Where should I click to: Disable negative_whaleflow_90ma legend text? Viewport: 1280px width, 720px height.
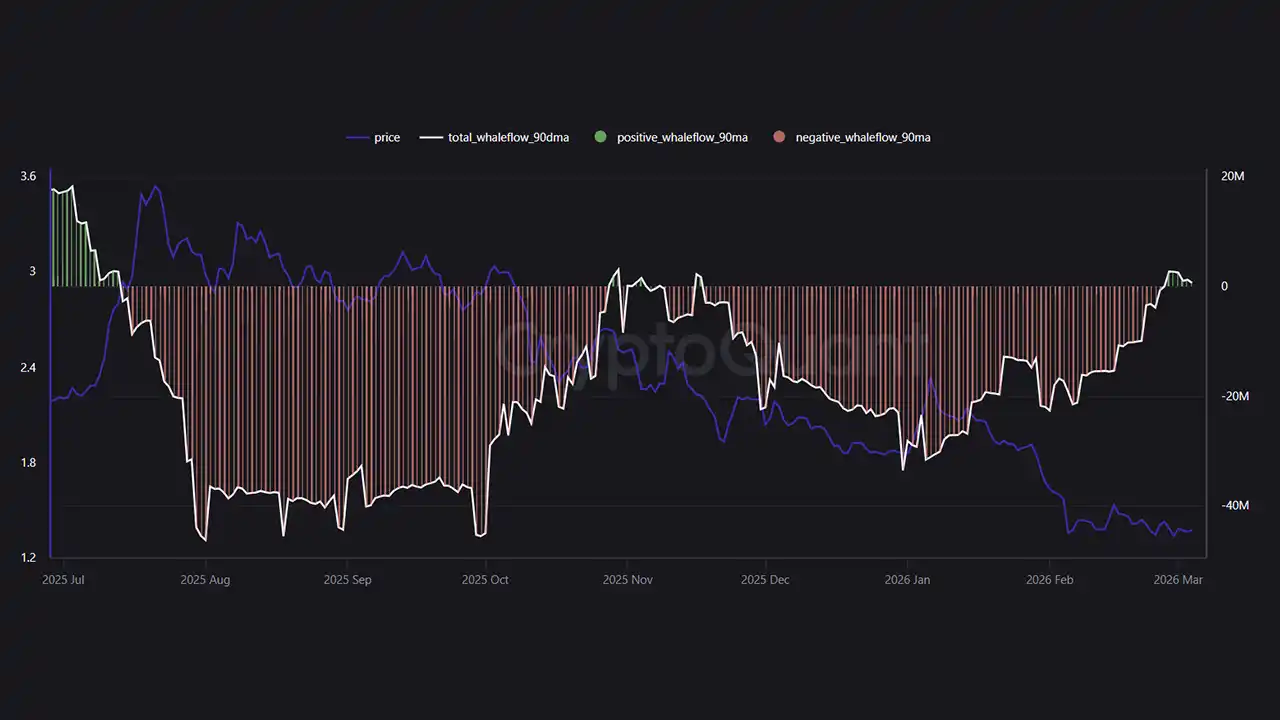point(862,138)
